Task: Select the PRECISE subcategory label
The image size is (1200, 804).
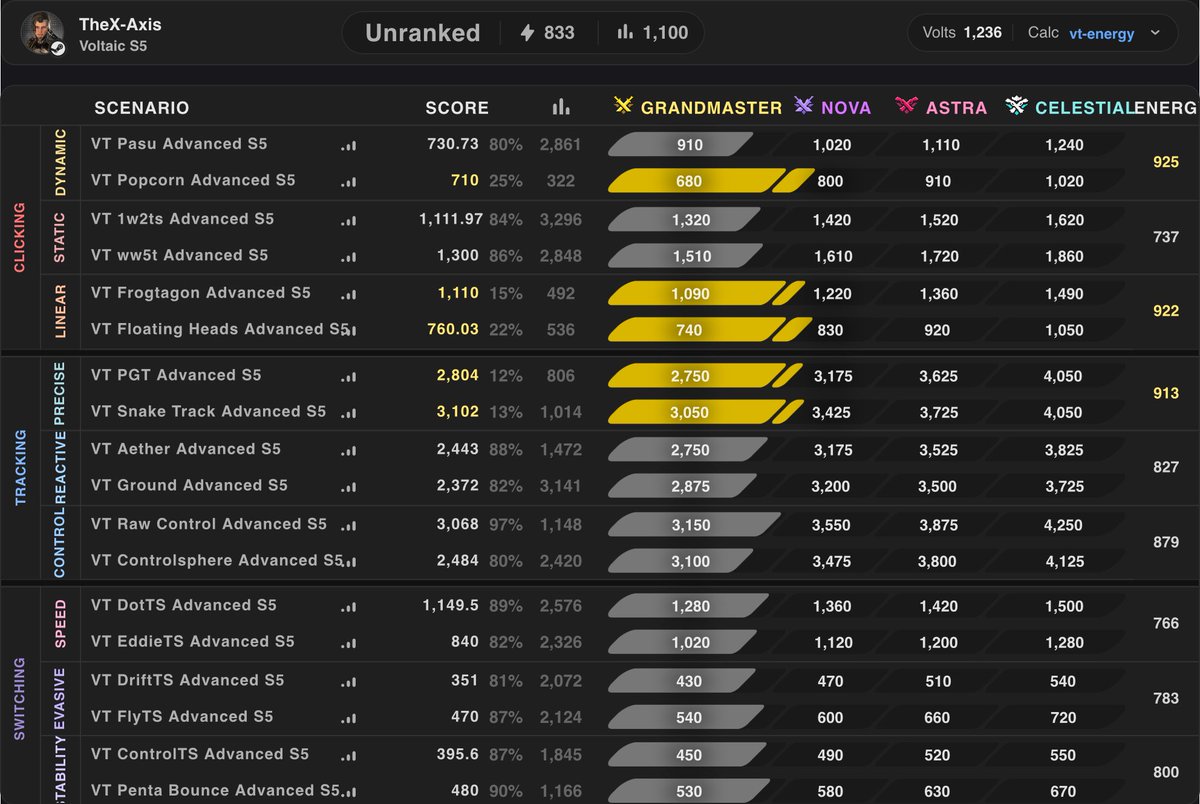Action: coord(60,392)
